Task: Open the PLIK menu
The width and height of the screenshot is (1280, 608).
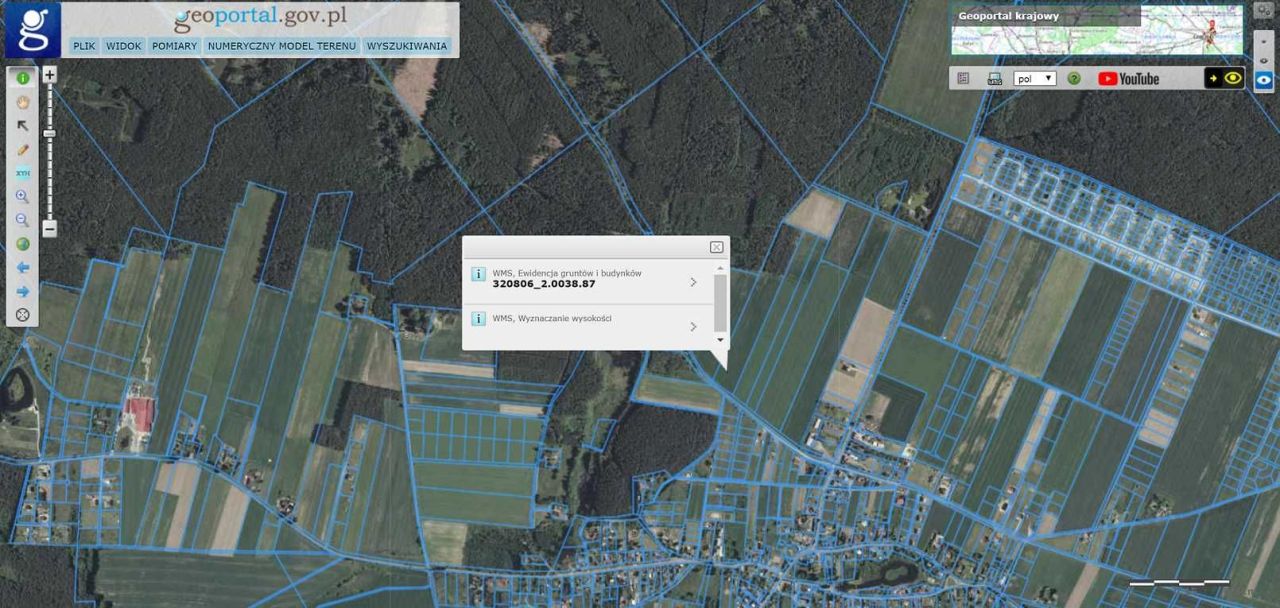Action: pos(84,46)
